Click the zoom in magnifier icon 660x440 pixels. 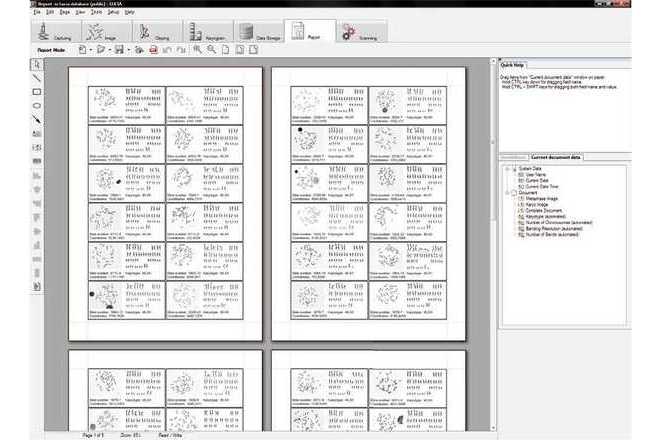click(197, 50)
